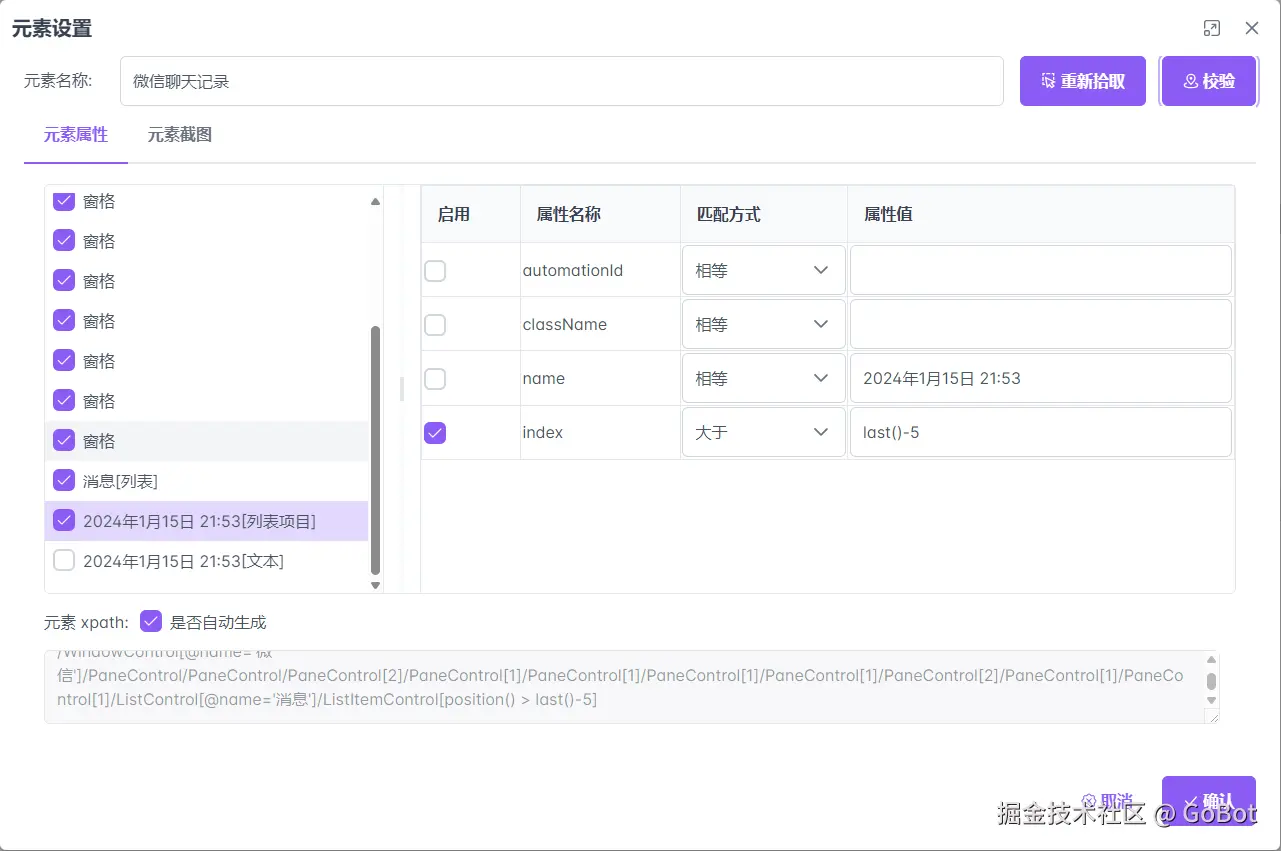Select the 2024年1月15日 21:53[列表项目] row
Screen dimensions: 1281x851
pos(207,521)
